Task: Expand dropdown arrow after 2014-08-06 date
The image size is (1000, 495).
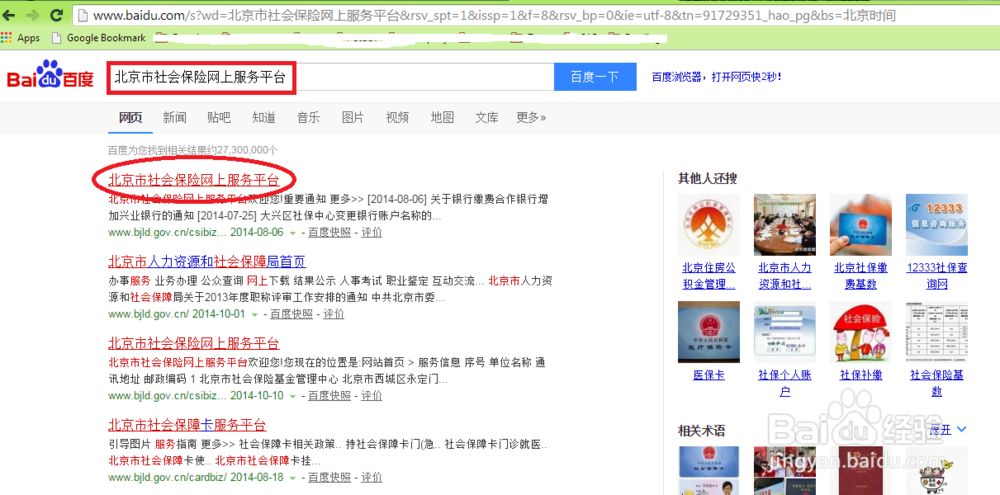Action: coord(291,233)
